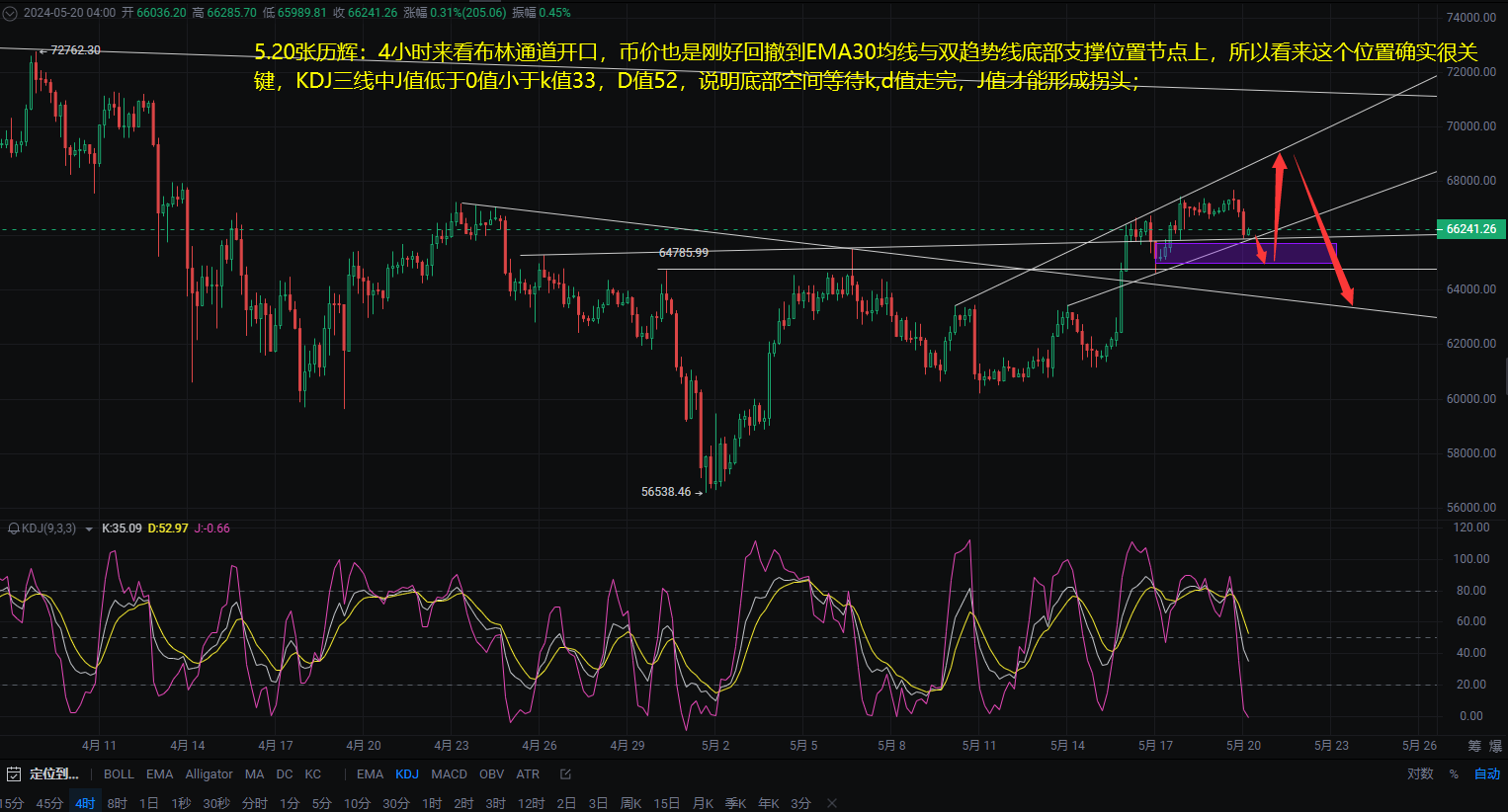Enable the ATR sub-indicator
This screenshot has height=812, width=1508.
click(528, 774)
